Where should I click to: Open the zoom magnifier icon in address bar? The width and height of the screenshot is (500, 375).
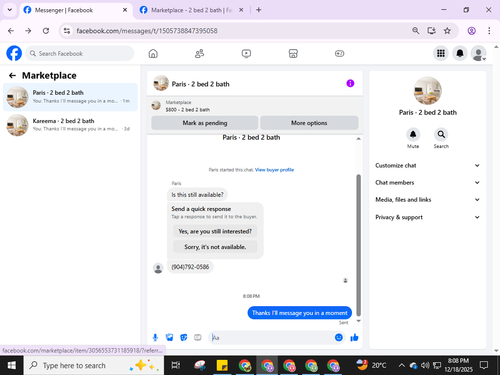pos(415,31)
